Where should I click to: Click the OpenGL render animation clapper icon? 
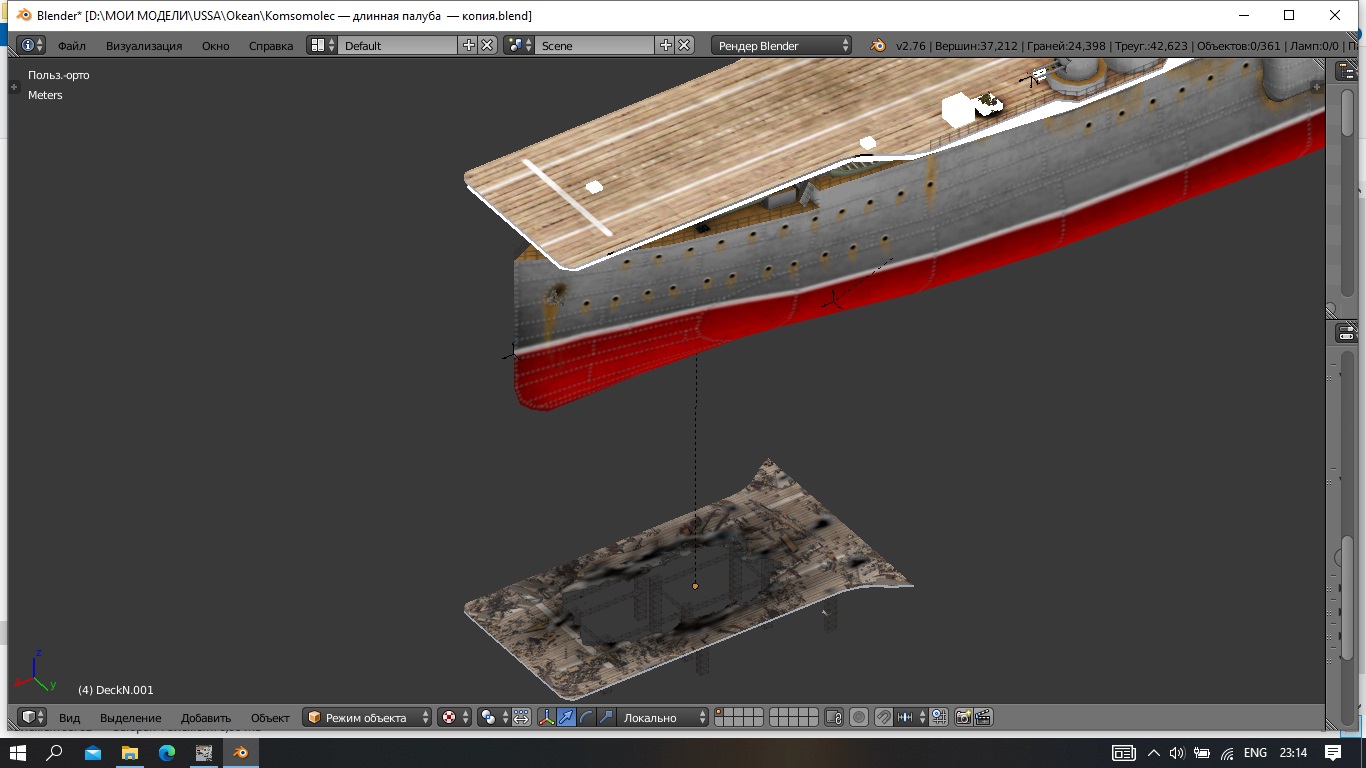982,717
